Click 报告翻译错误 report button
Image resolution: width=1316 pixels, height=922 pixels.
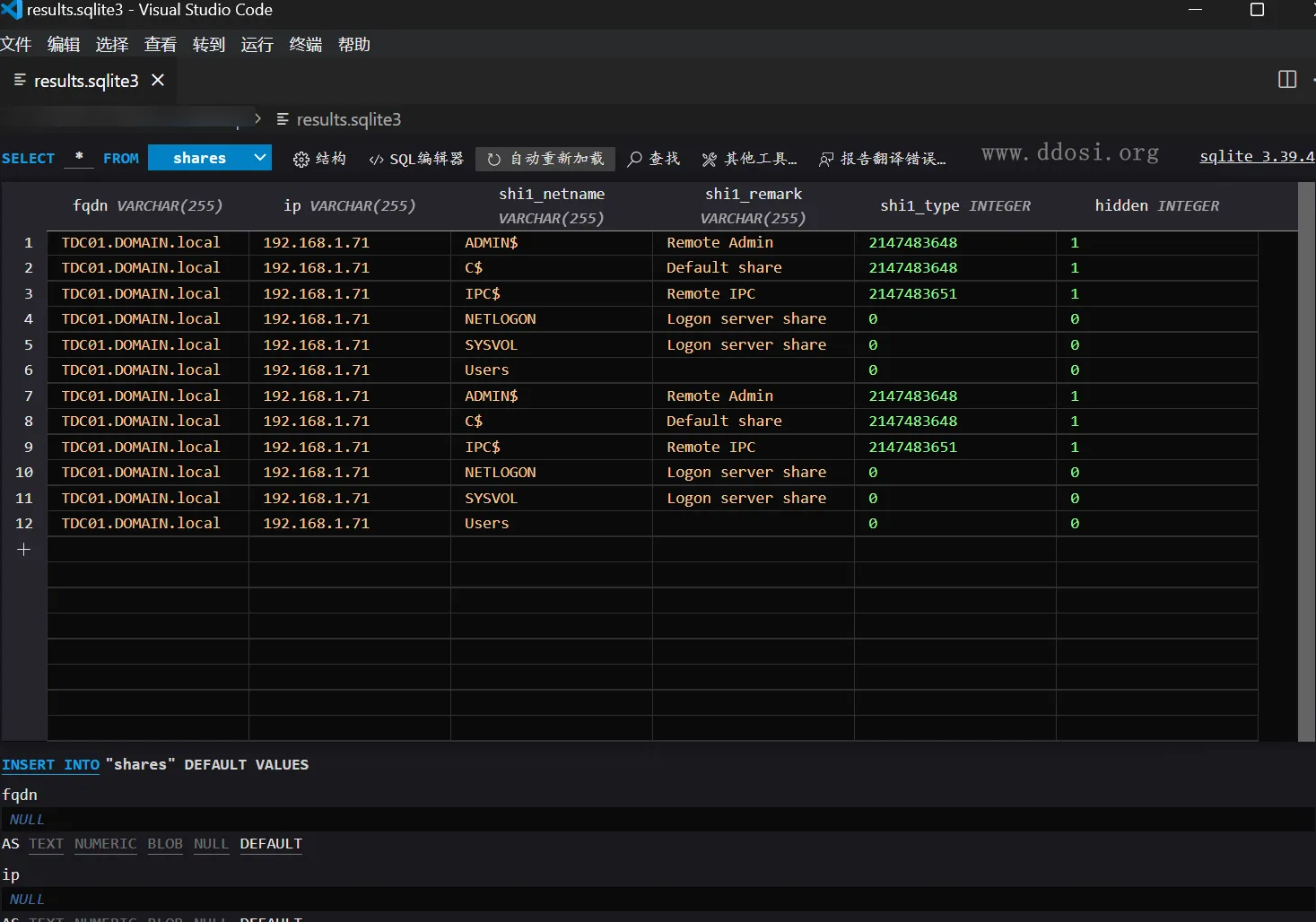(x=882, y=159)
